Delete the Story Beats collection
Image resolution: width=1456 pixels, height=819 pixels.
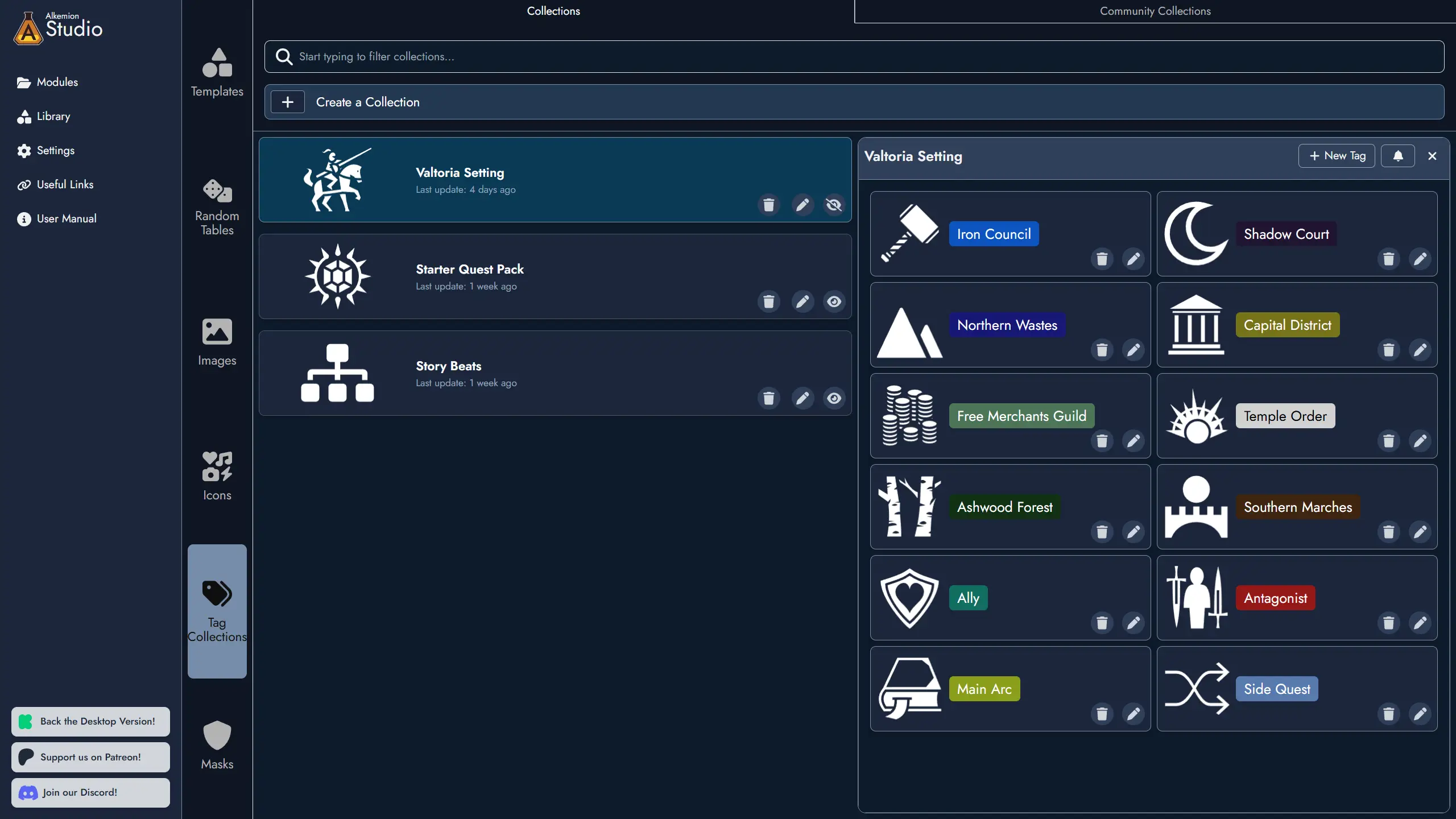(x=768, y=398)
